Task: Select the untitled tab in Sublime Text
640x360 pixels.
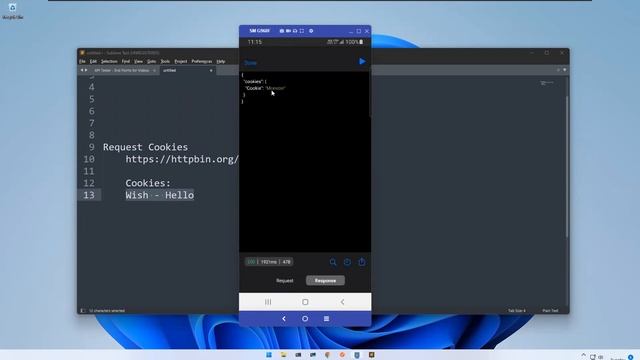Action: (186, 70)
